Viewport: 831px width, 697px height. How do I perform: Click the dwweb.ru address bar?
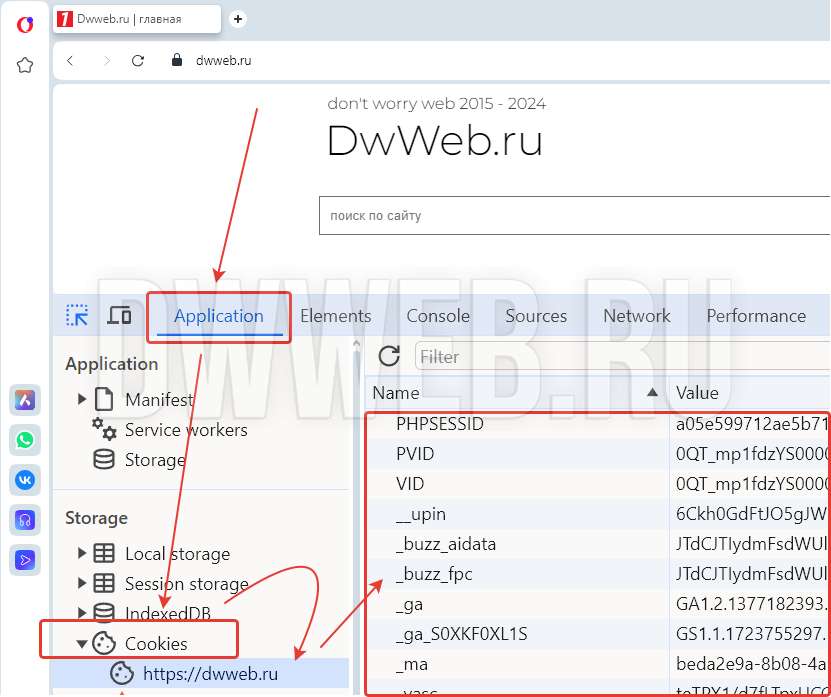[224, 60]
